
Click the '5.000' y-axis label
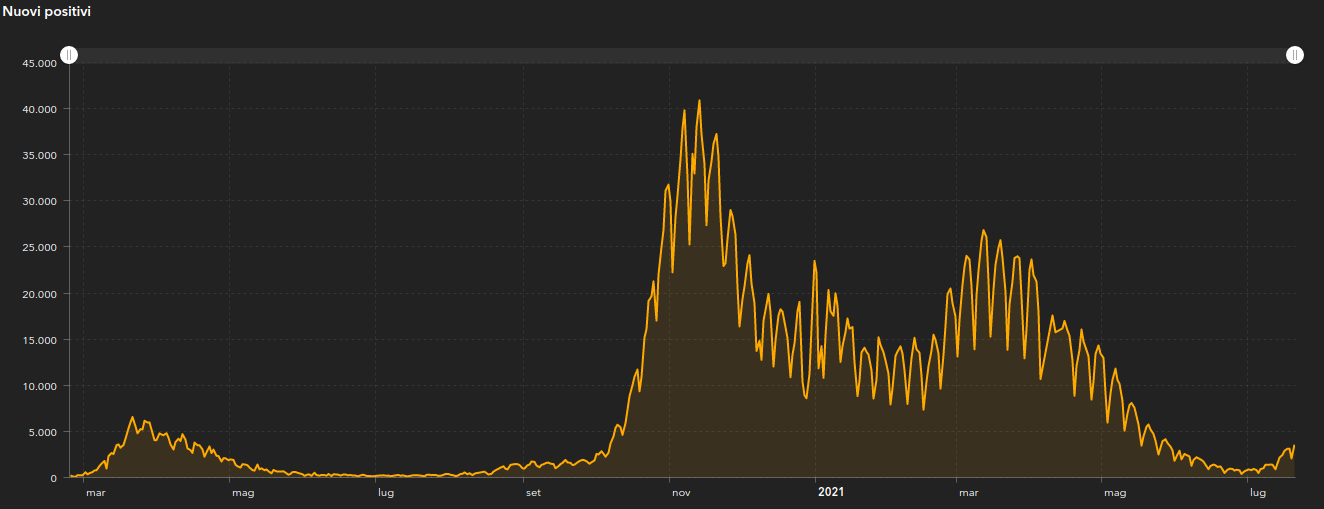pyautogui.click(x=41, y=432)
